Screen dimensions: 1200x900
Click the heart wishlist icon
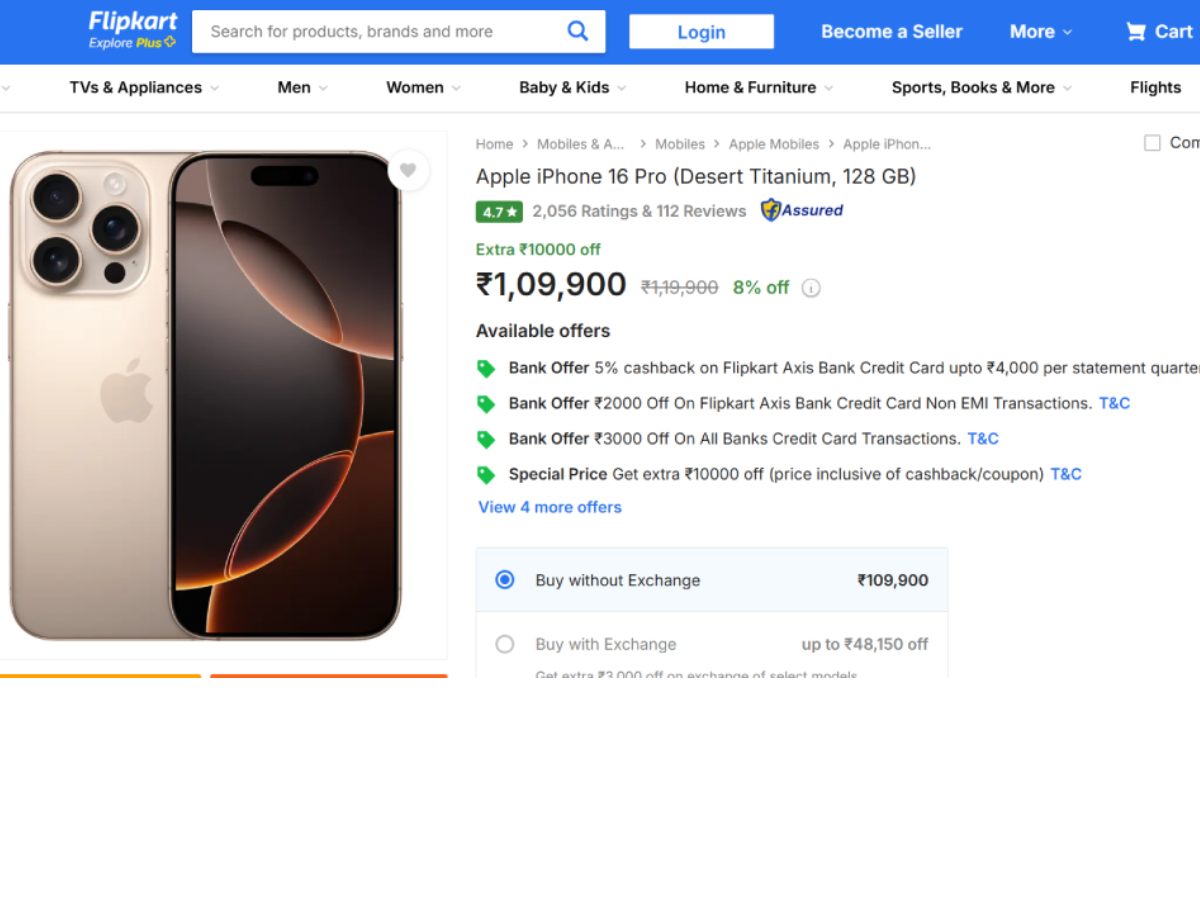(408, 170)
